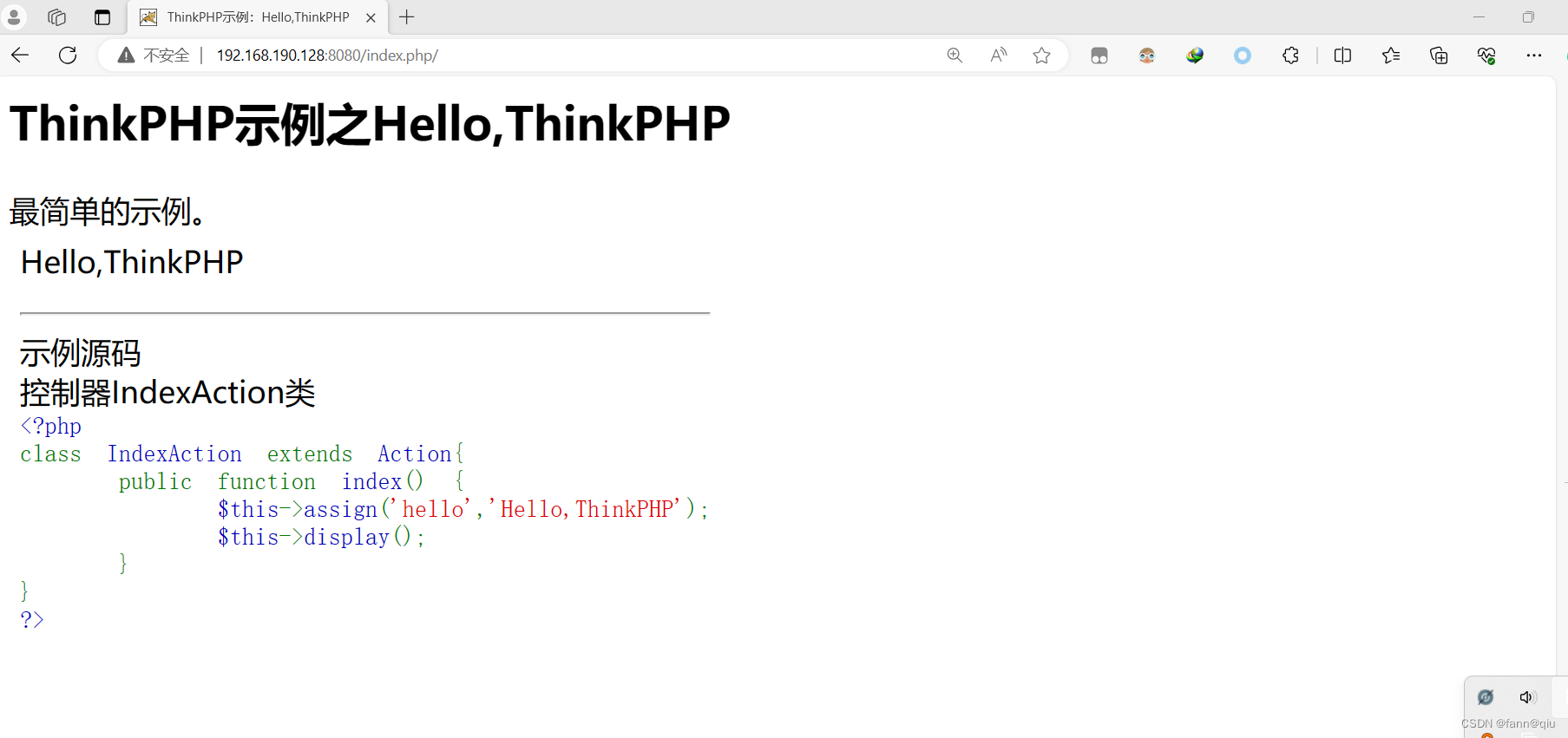Click the crossed-out circular overlay icon
Viewport: 1568px width, 738px height.
pos(1486,697)
